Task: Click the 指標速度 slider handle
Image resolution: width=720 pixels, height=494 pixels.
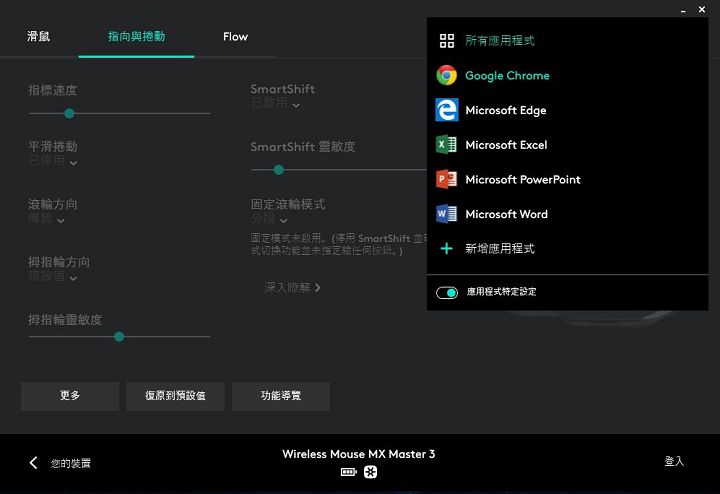Action: (69, 113)
